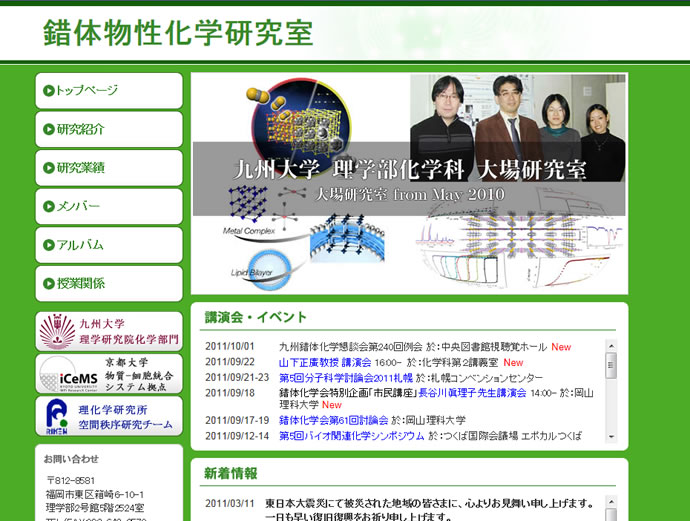The image size is (690, 521).
Task: Click the events list scroll-down arrow
Action: [611, 437]
